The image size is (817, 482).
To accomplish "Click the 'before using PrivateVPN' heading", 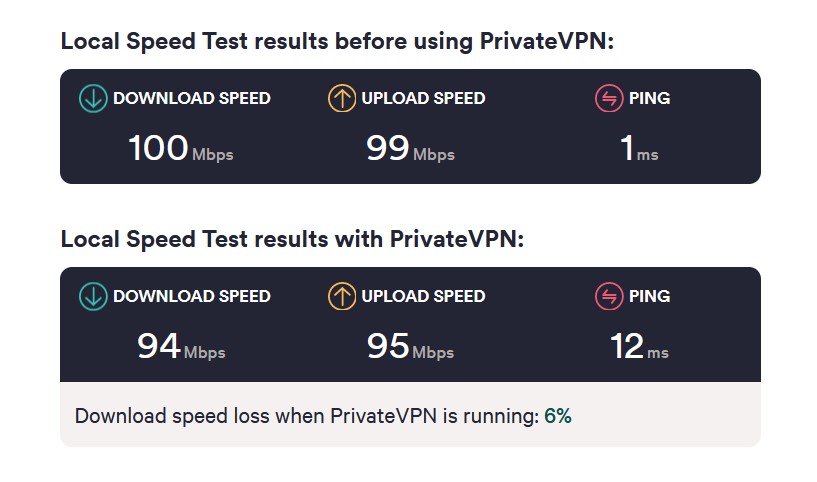I will [337, 41].
